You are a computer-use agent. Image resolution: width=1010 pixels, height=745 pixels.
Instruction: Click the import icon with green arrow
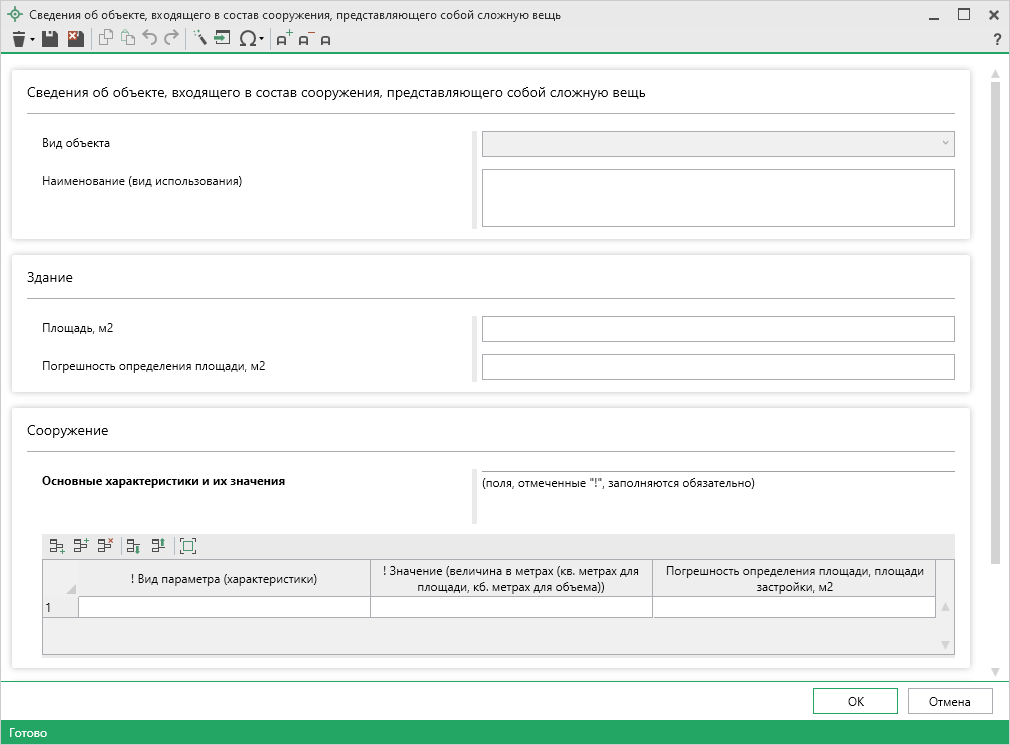click(x=222, y=39)
